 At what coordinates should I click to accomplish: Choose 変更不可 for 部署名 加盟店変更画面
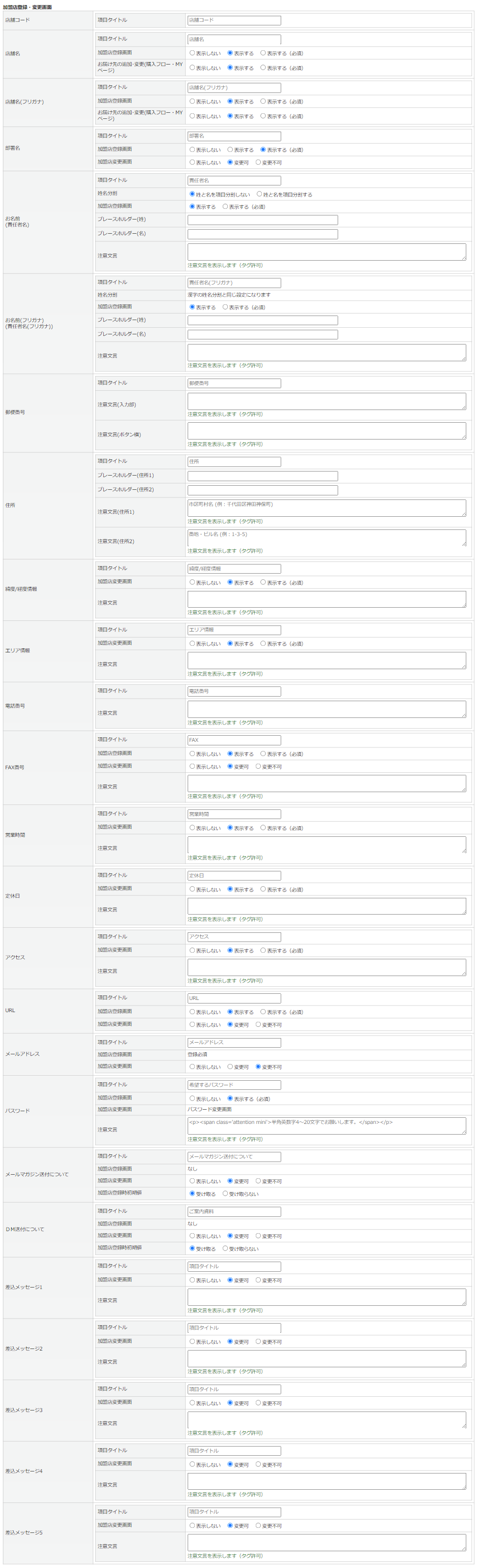click(x=258, y=163)
